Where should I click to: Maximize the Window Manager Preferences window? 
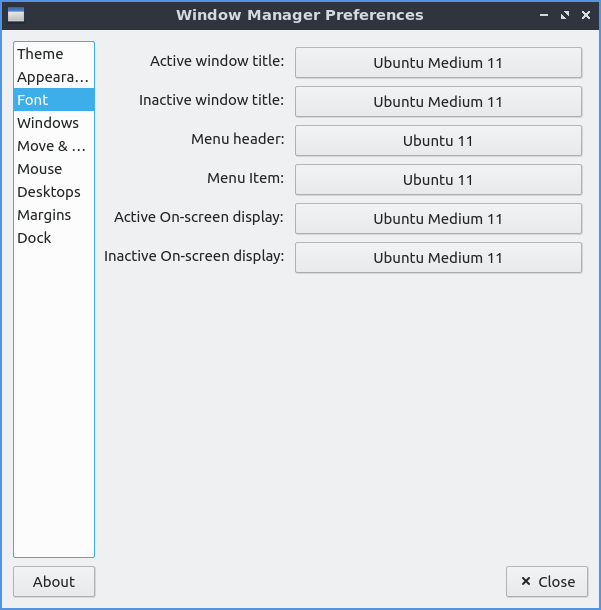pyautogui.click(x=565, y=16)
